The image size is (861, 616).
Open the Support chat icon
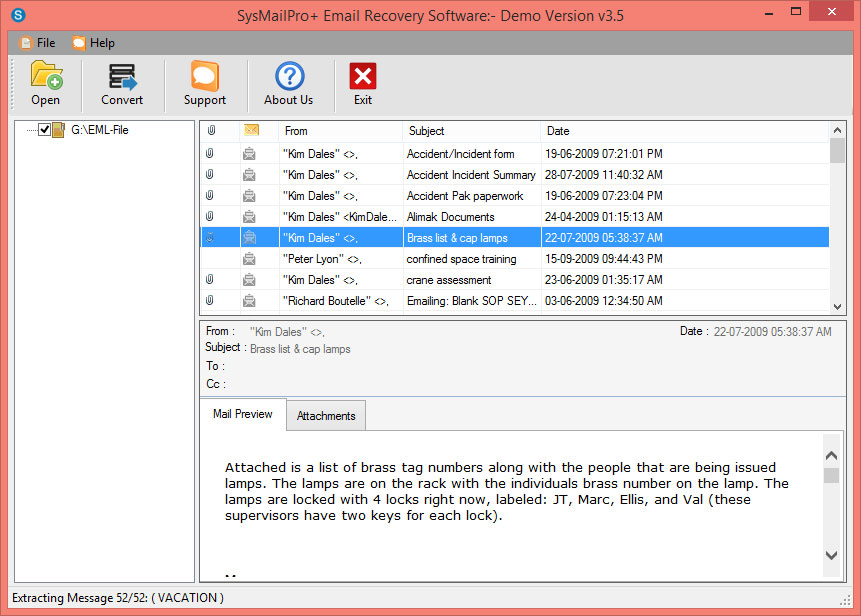click(x=205, y=83)
